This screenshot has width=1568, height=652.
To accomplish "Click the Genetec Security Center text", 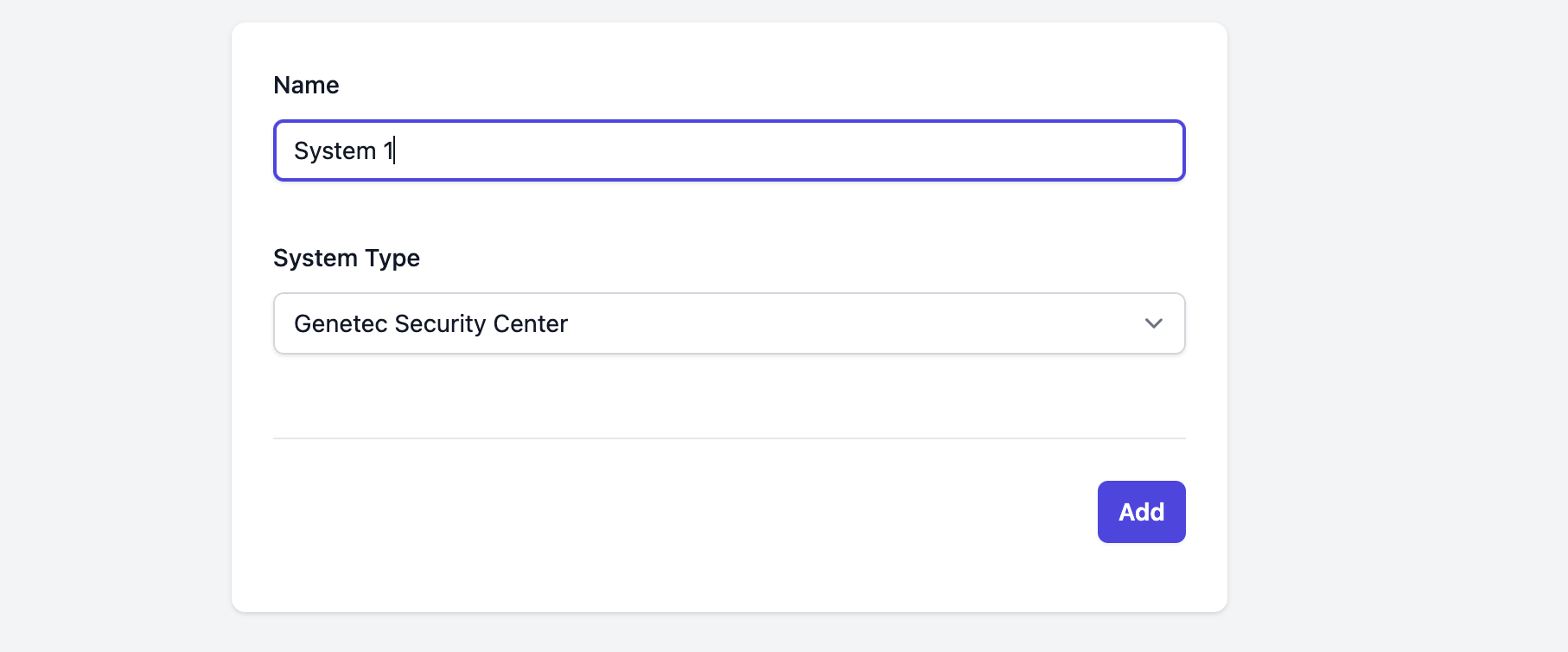I will (x=430, y=323).
